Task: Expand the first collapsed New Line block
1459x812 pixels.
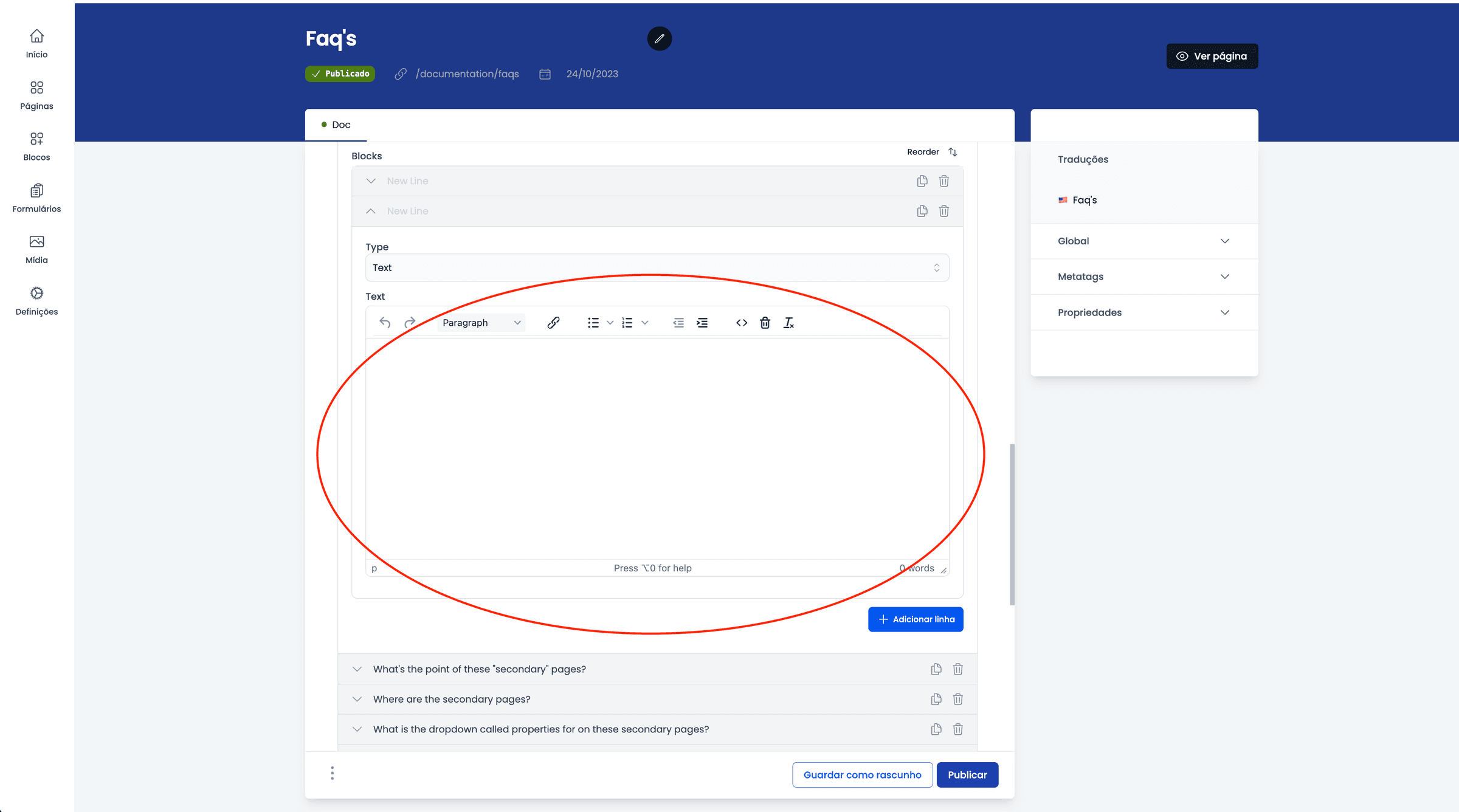Action: click(x=371, y=181)
